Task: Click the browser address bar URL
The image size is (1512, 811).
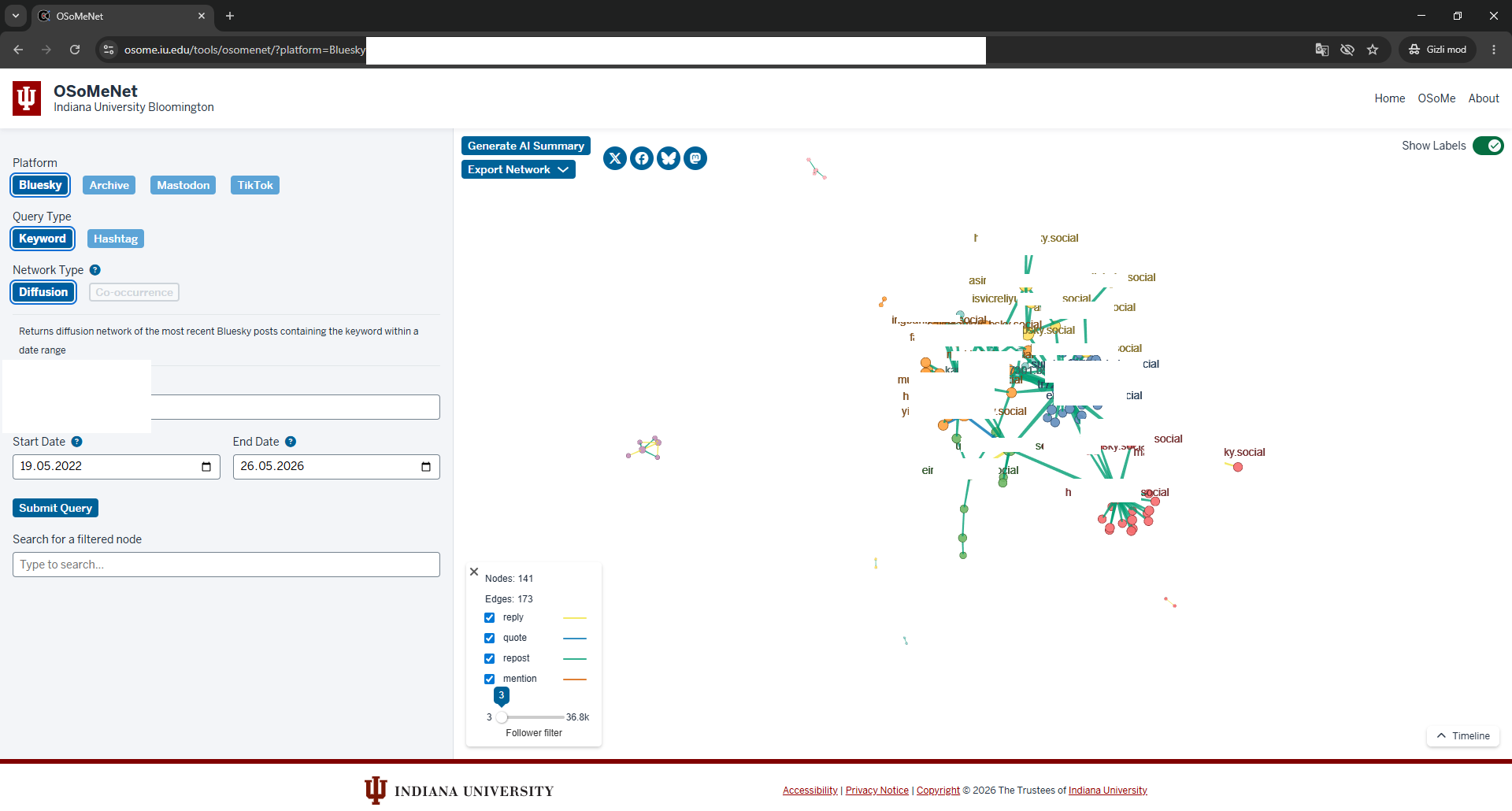Action: [245, 50]
